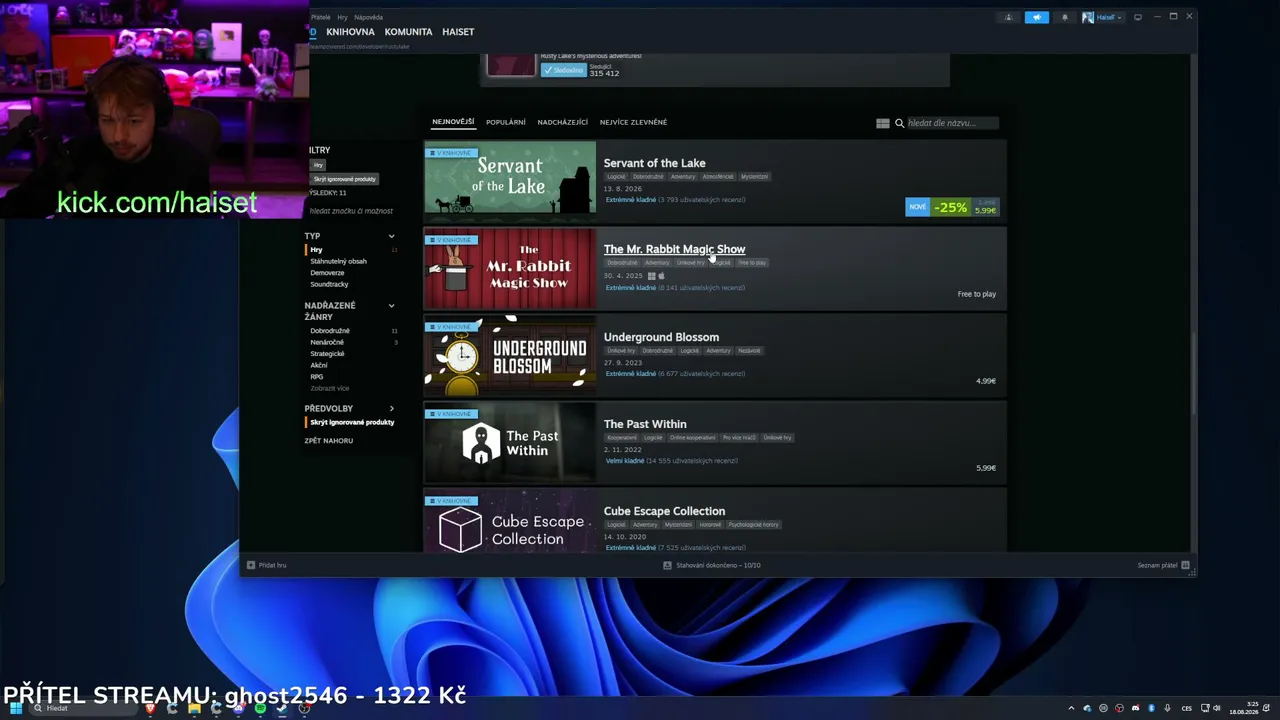This screenshot has width=1280, height=720.
Task: Collapse the TYP filter section
Action: 391,236
